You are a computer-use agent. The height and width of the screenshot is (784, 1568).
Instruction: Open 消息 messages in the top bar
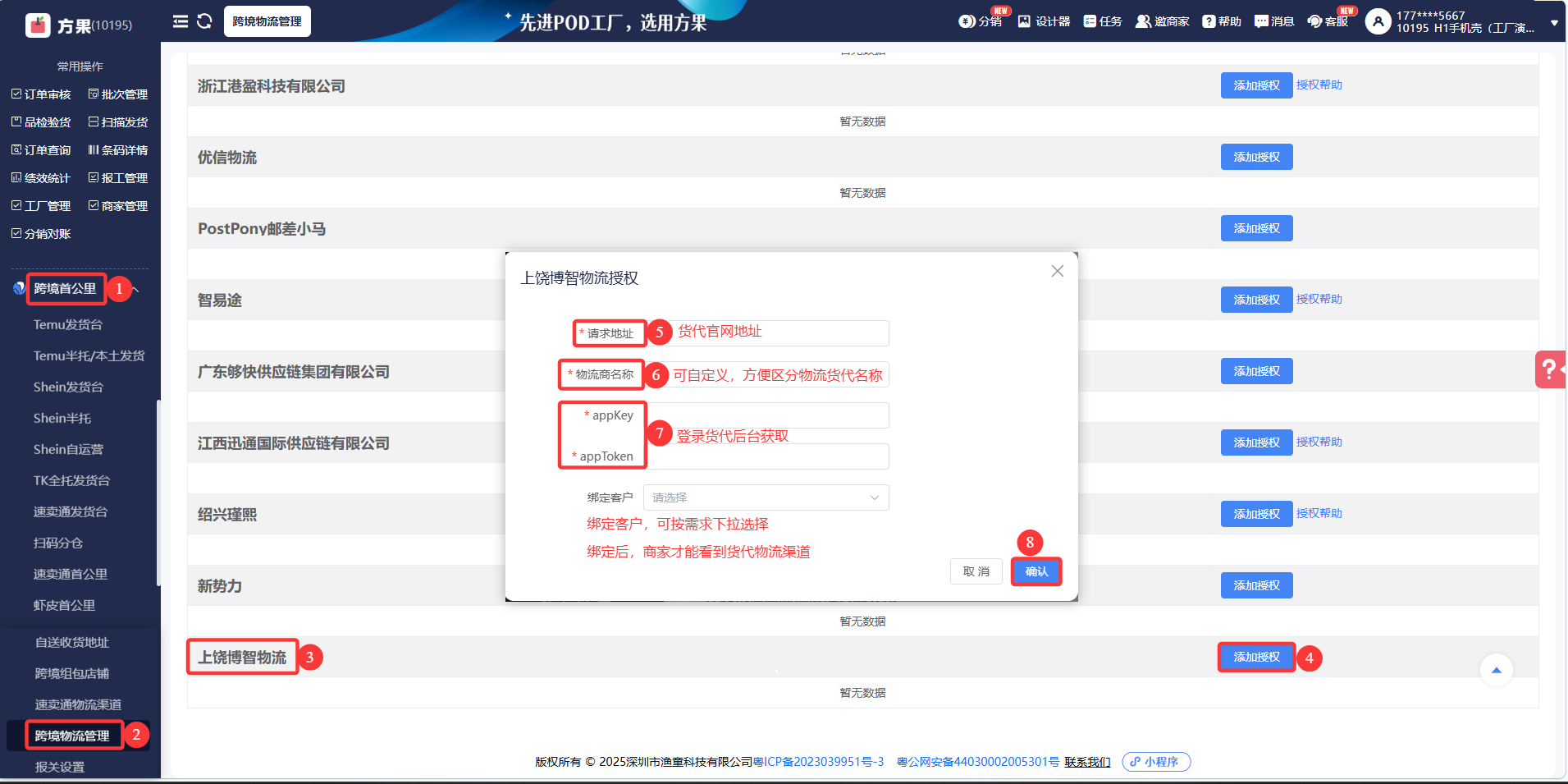pos(1274,21)
